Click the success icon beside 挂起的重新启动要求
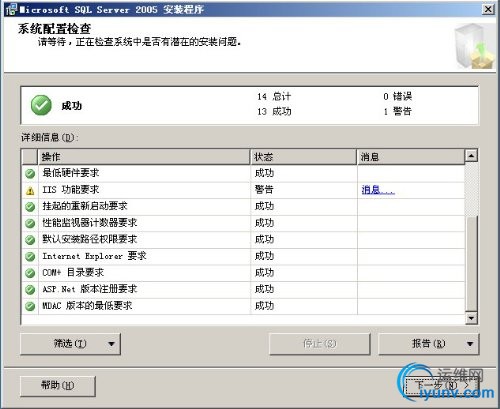The width and height of the screenshot is (500, 409). [30, 207]
